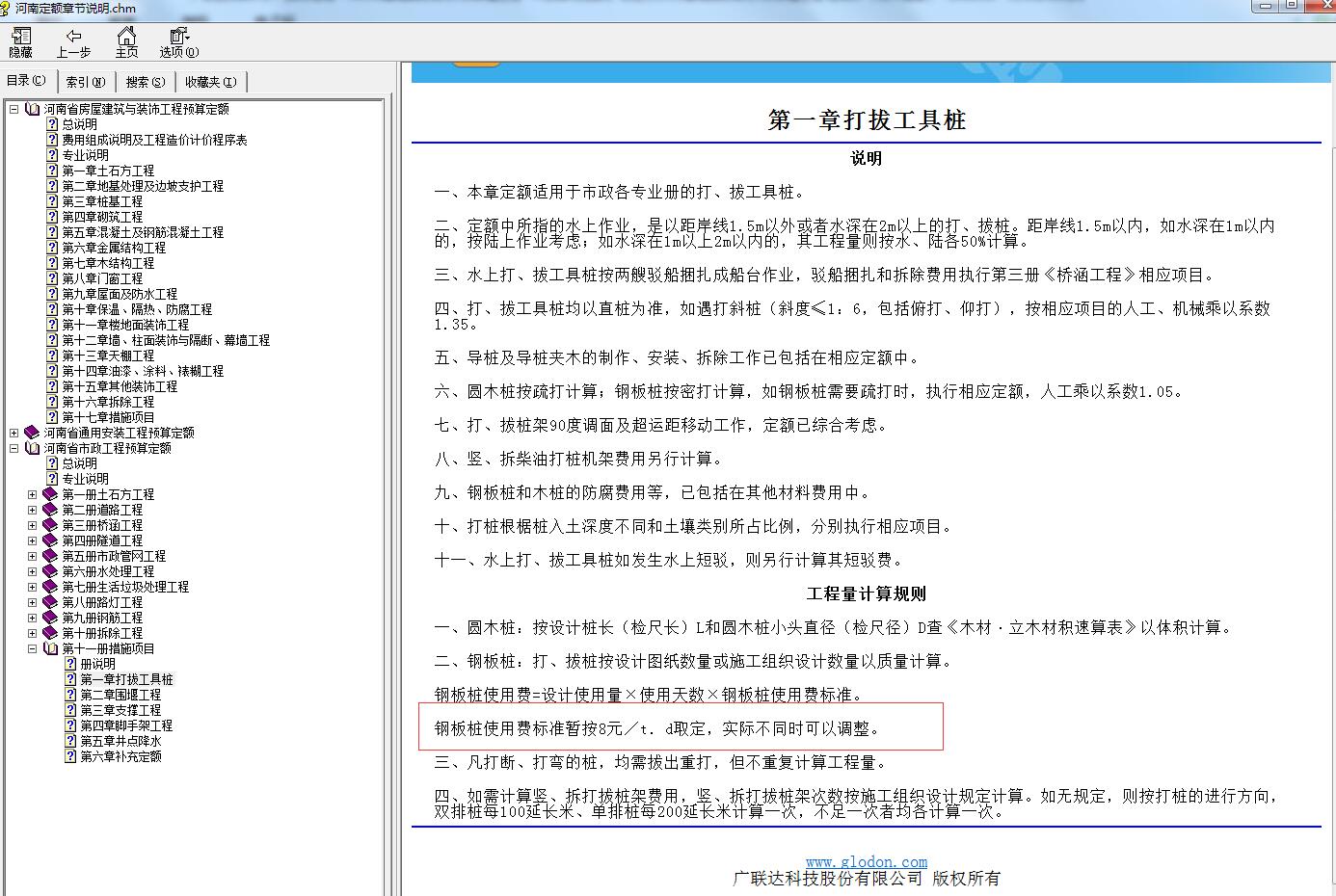Click the book icon beside 第一册土石方工程
Screen dimensions: 1336x896
tap(50, 494)
